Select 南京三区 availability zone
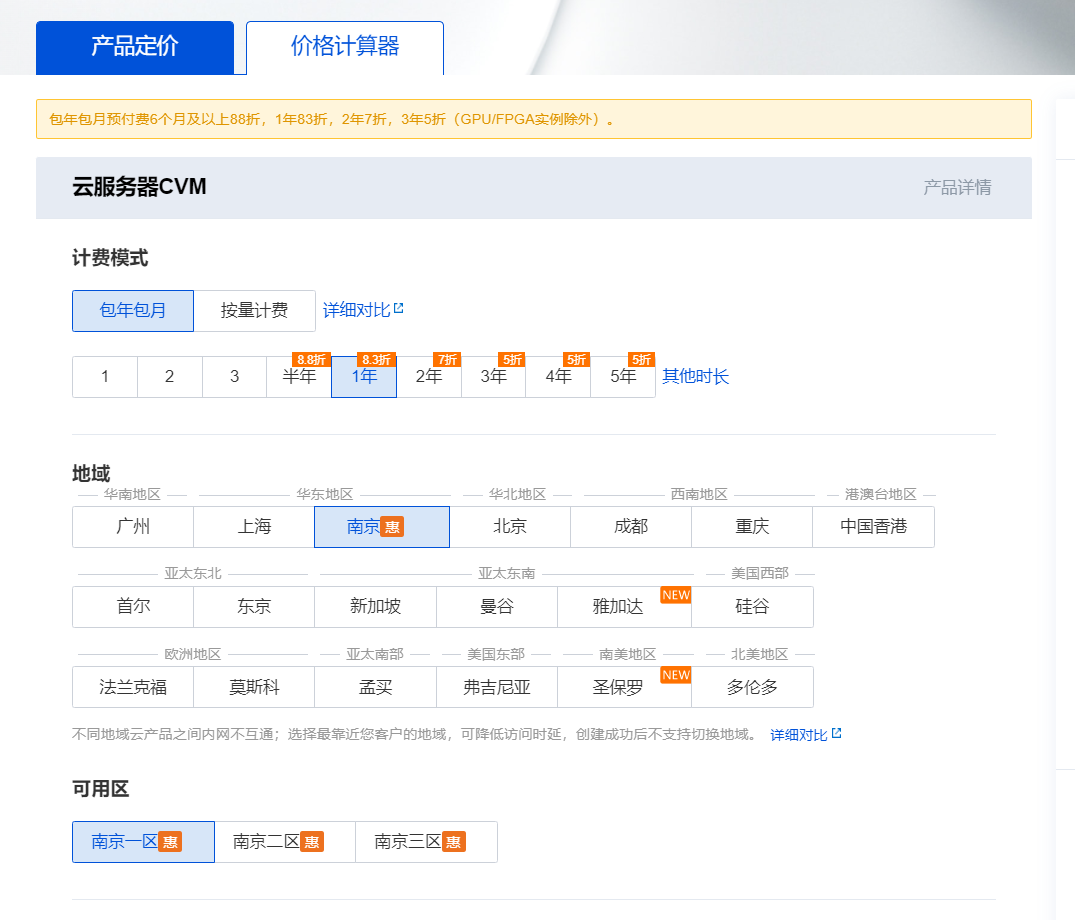This screenshot has height=920, width=1075. (x=426, y=842)
